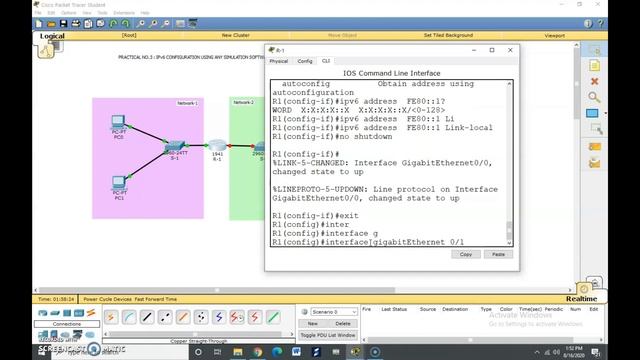Screen dimensions: 640x360
Task: Click the Redo green arrow icon
Action: [x=126, y=24]
